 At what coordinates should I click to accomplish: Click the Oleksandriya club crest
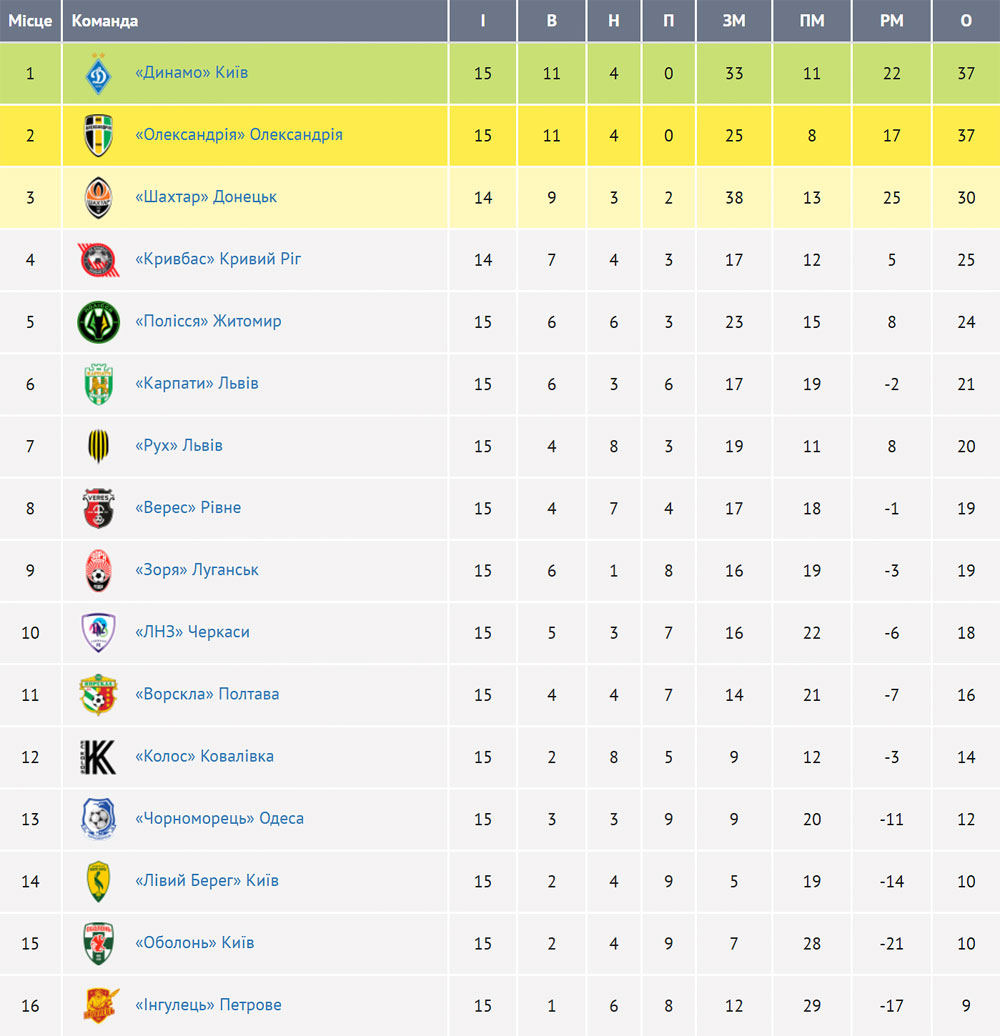[x=98, y=135]
